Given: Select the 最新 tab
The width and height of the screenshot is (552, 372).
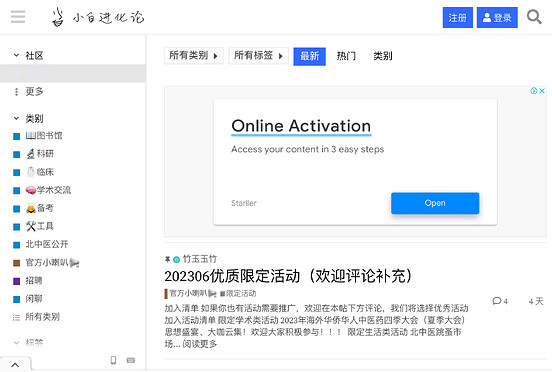Looking at the screenshot, I should pyautogui.click(x=309, y=56).
